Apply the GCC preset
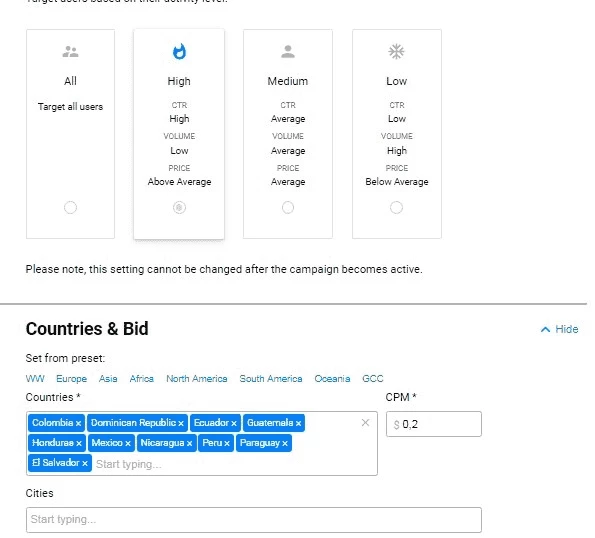 (373, 379)
